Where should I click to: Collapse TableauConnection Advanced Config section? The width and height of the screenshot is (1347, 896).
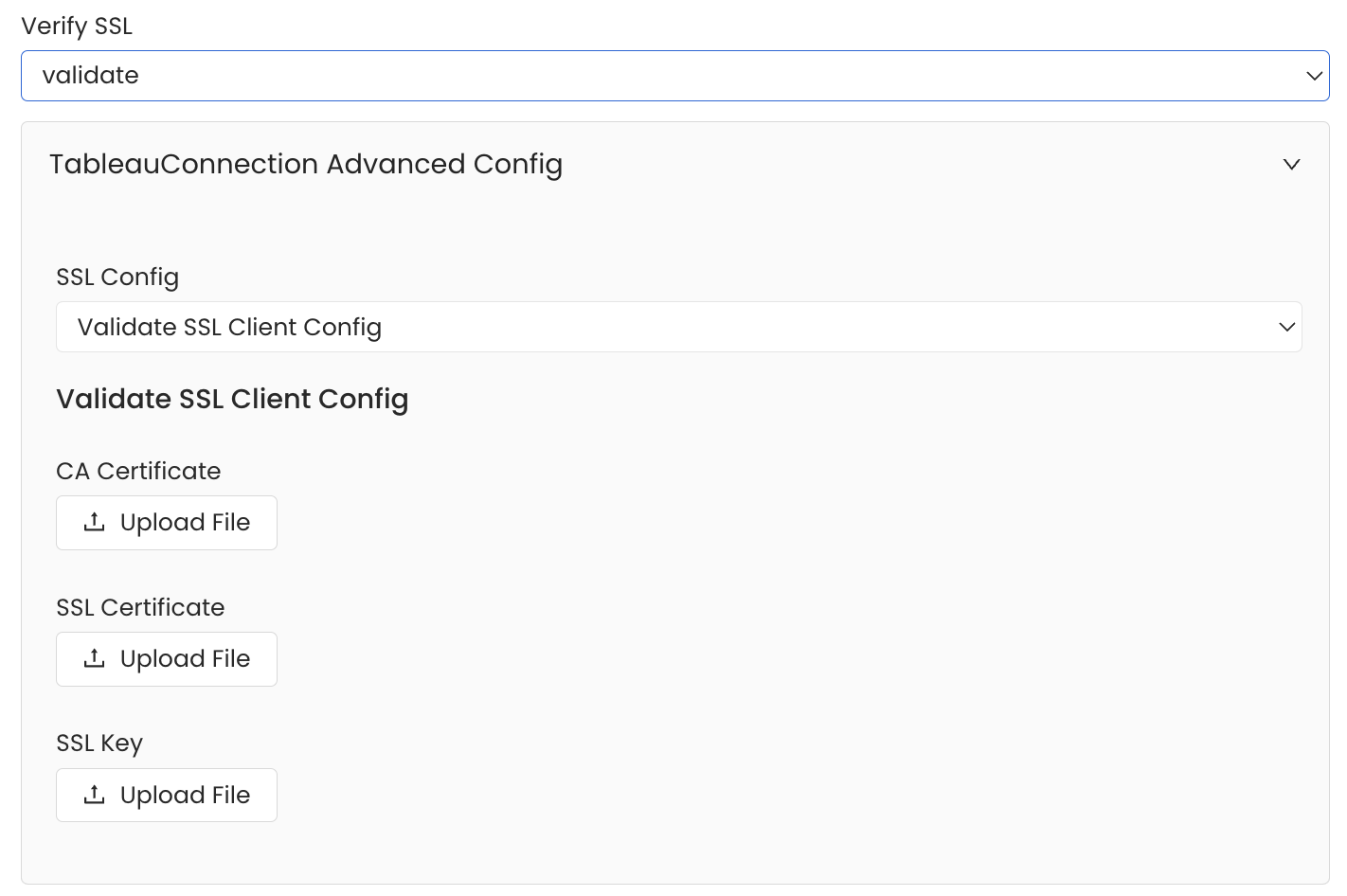click(306, 165)
